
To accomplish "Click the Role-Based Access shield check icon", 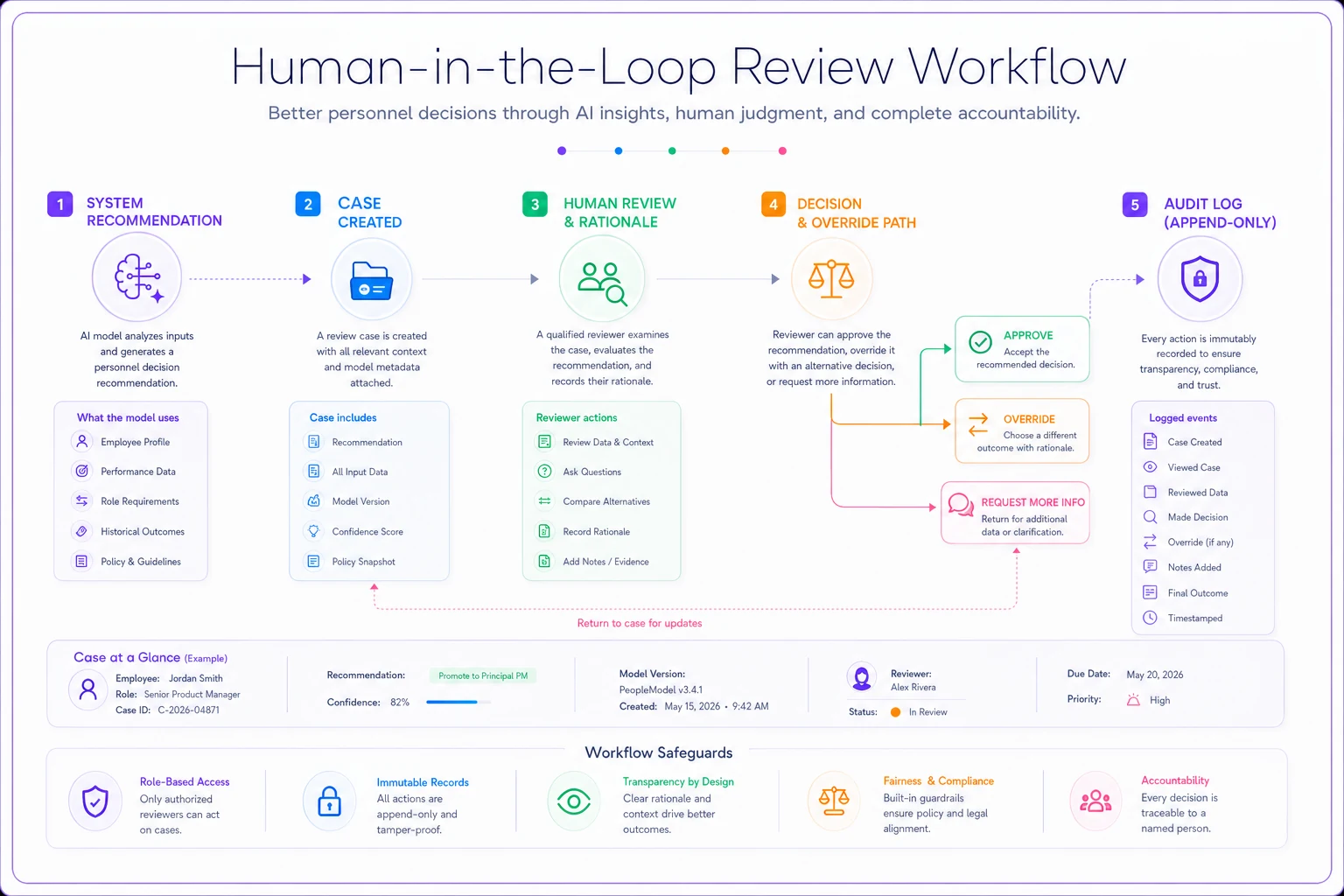I will pyautogui.click(x=95, y=801).
